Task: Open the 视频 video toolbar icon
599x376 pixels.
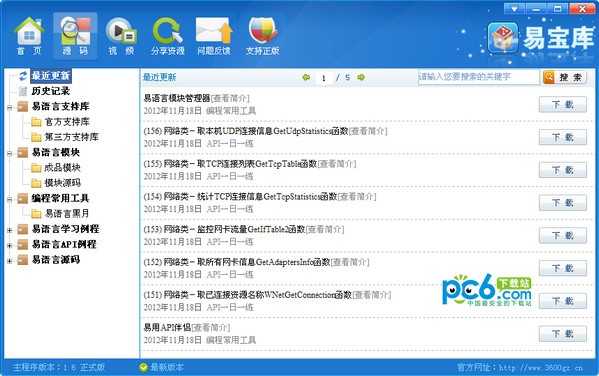Action: tap(121, 36)
